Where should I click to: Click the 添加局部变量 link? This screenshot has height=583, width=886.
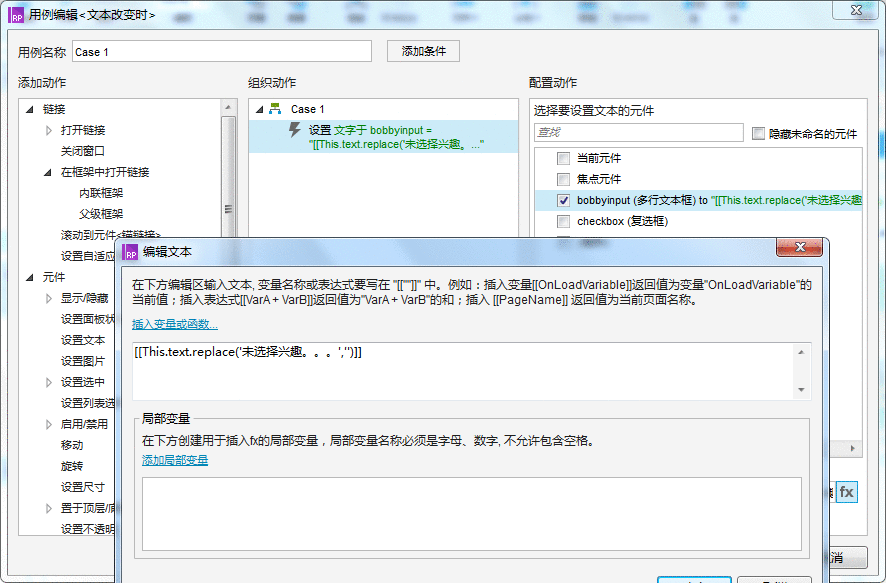point(175,460)
